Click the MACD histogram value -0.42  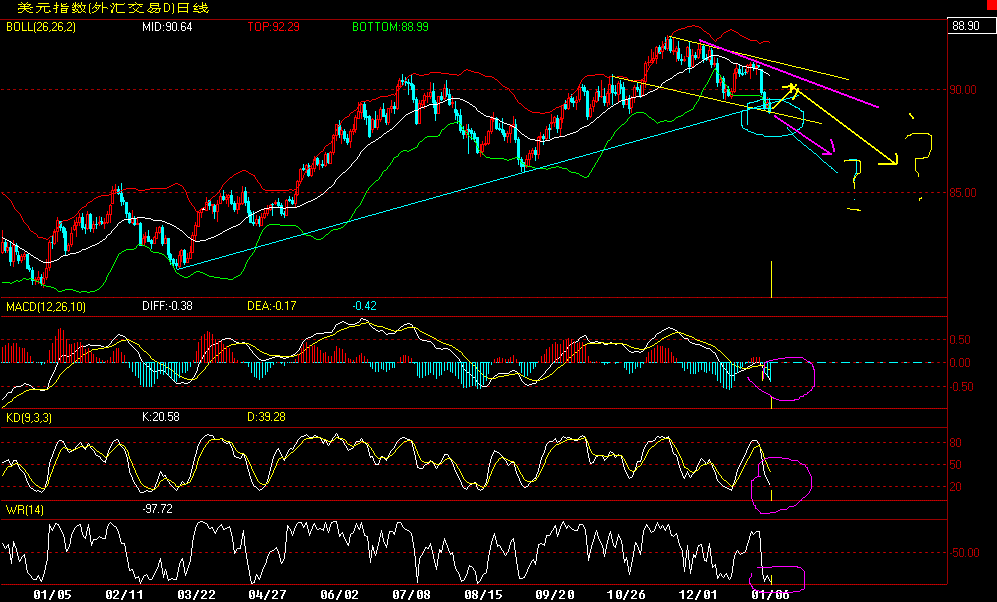coord(364,306)
